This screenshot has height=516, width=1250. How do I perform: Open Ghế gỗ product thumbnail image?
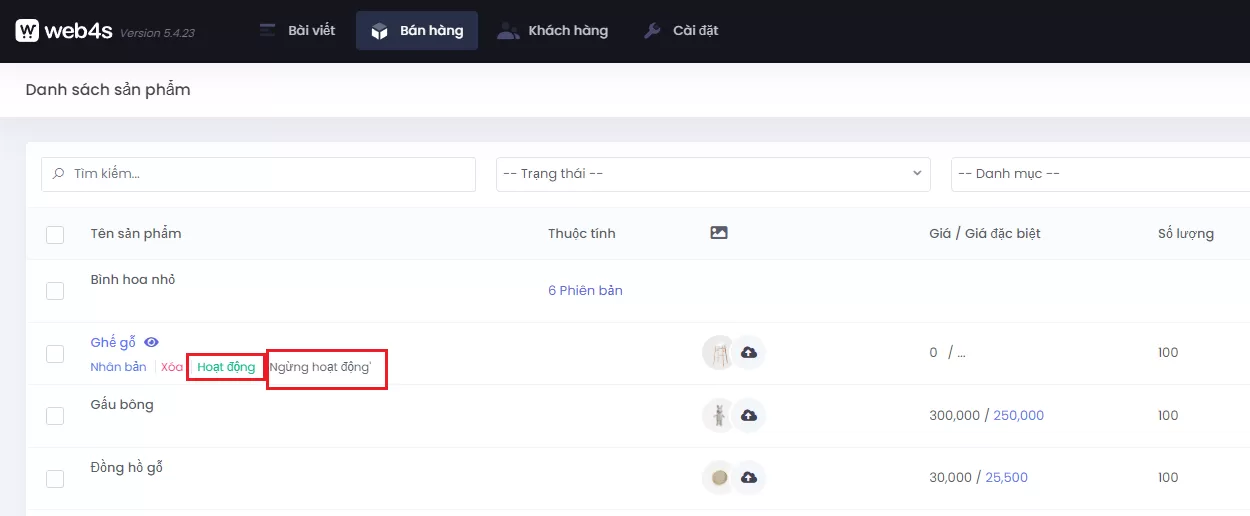718,353
